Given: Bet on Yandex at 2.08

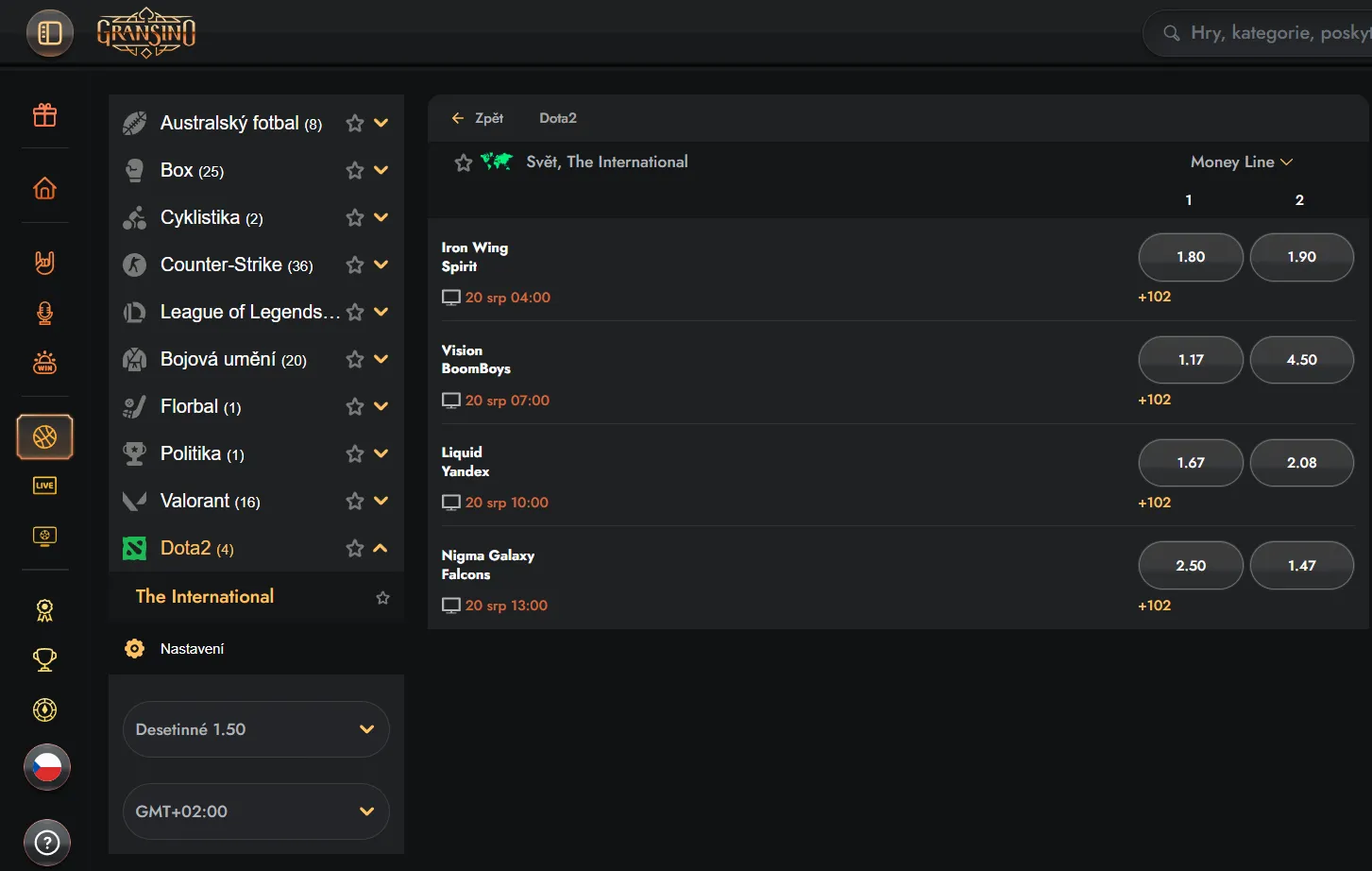Looking at the screenshot, I should coord(1302,463).
